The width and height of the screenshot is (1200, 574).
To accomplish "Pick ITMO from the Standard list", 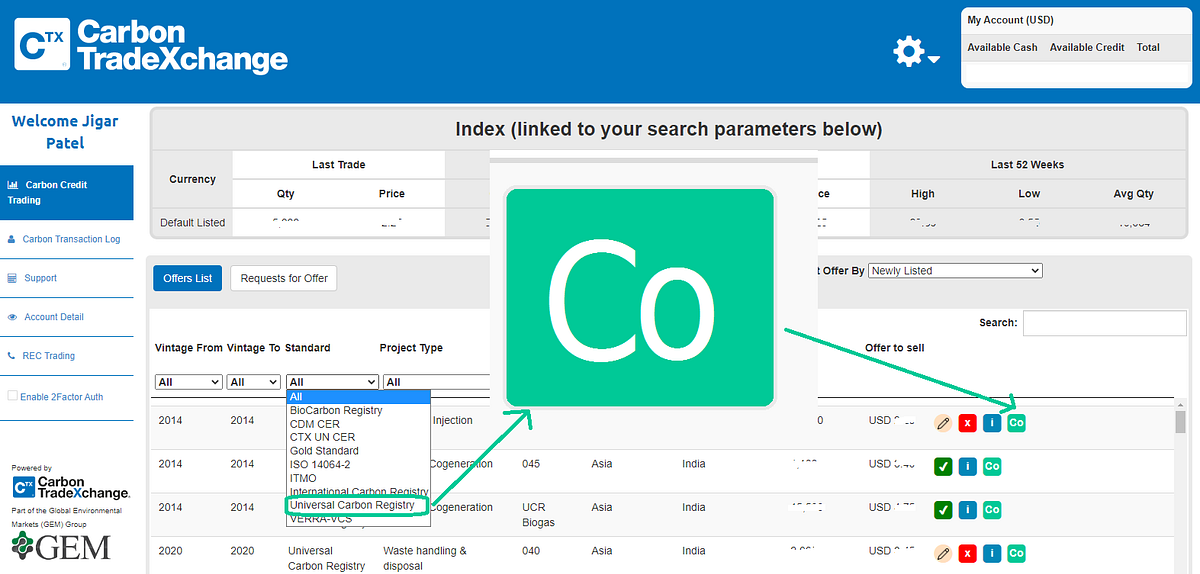I will point(358,478).
